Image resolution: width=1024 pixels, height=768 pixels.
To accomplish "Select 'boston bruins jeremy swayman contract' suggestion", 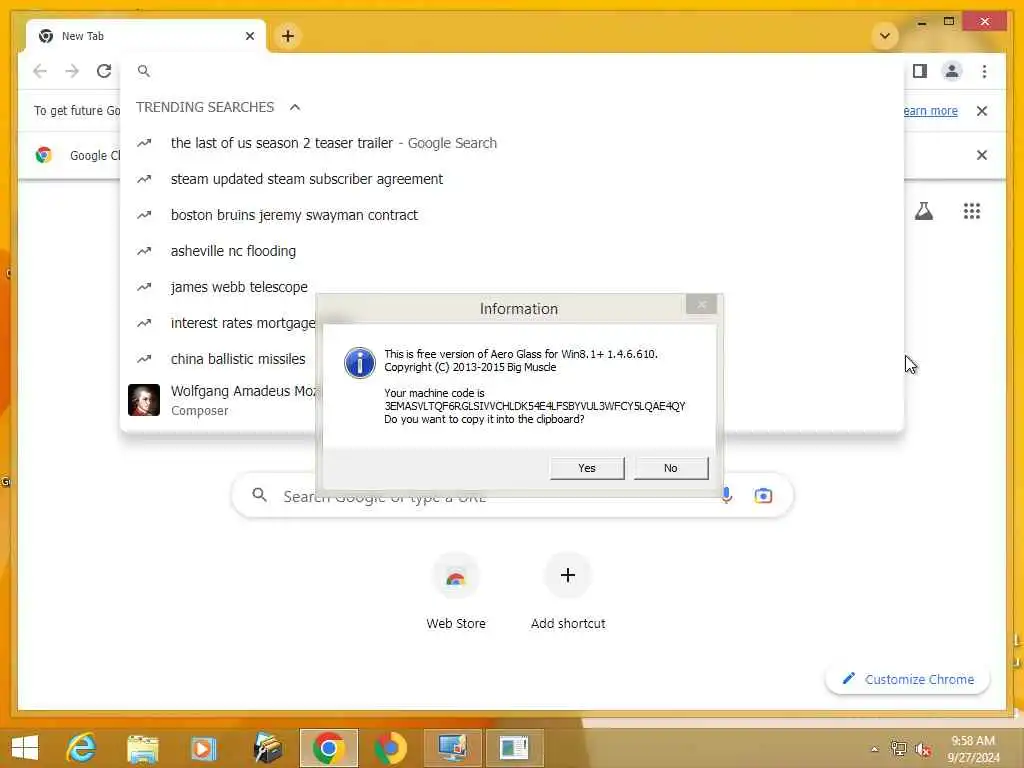I will (512, 215).
